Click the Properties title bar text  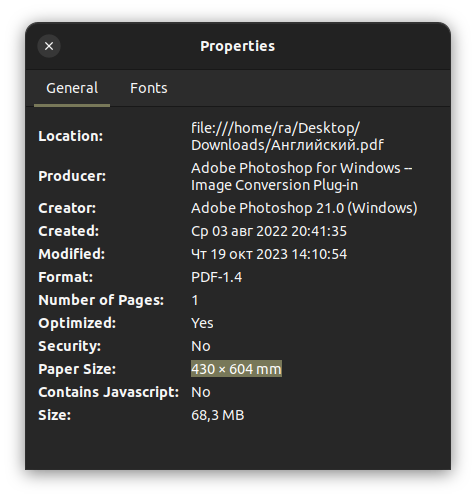[x=238, y=46]
